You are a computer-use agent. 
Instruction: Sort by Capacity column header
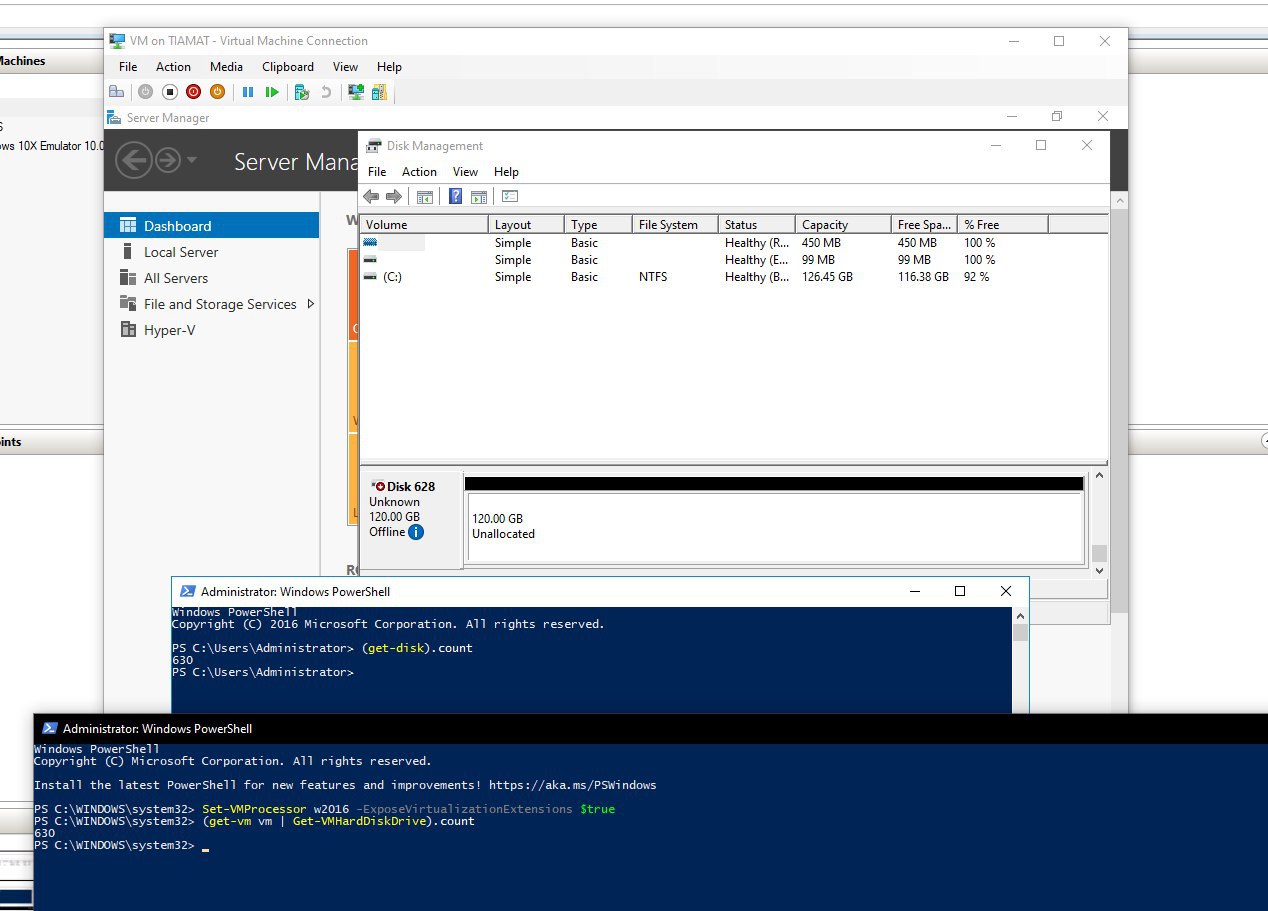[x=843, y=225]
